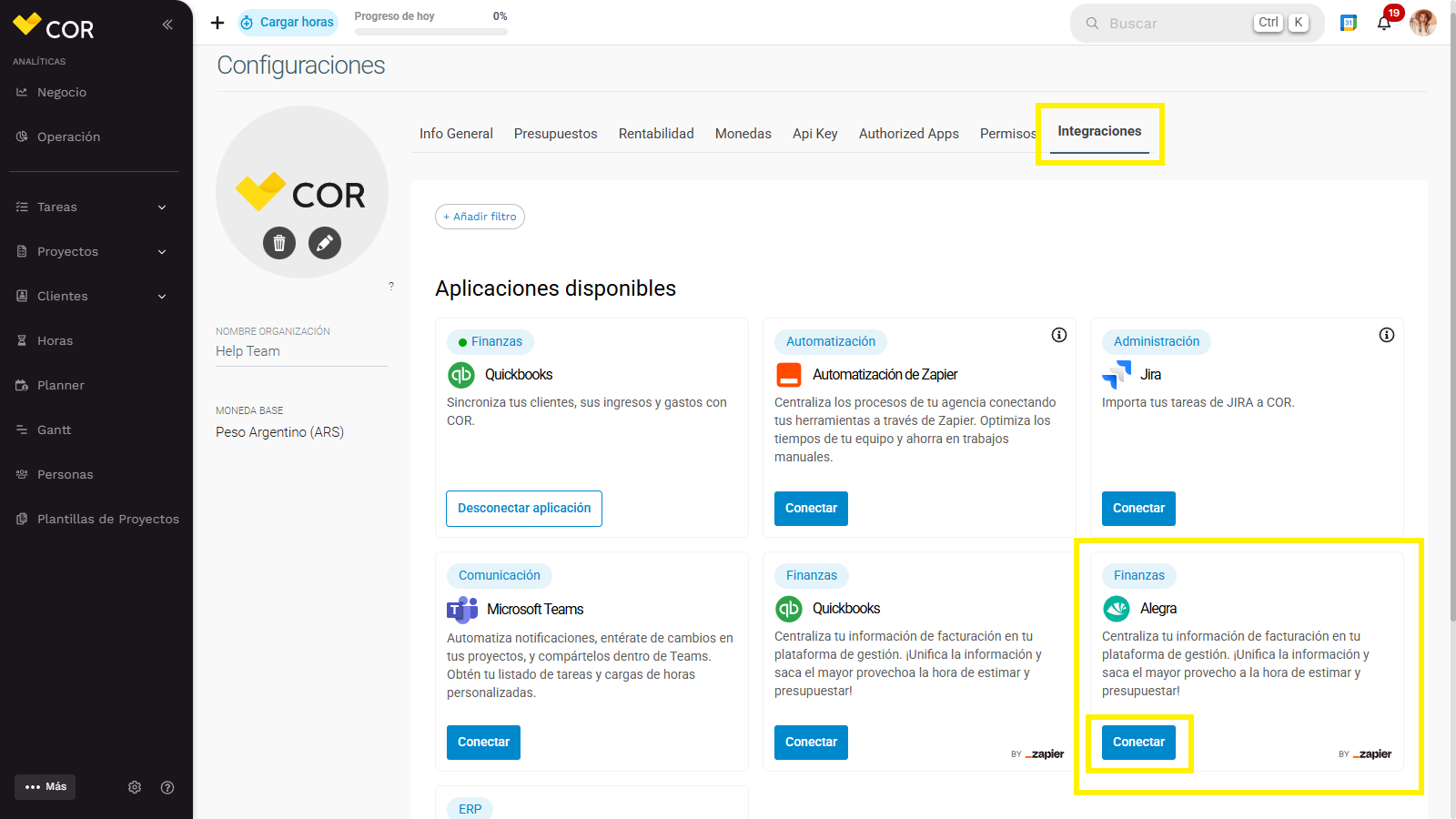Switch to Monedas tab
The image size is (1456, 819).
point(743,134)
